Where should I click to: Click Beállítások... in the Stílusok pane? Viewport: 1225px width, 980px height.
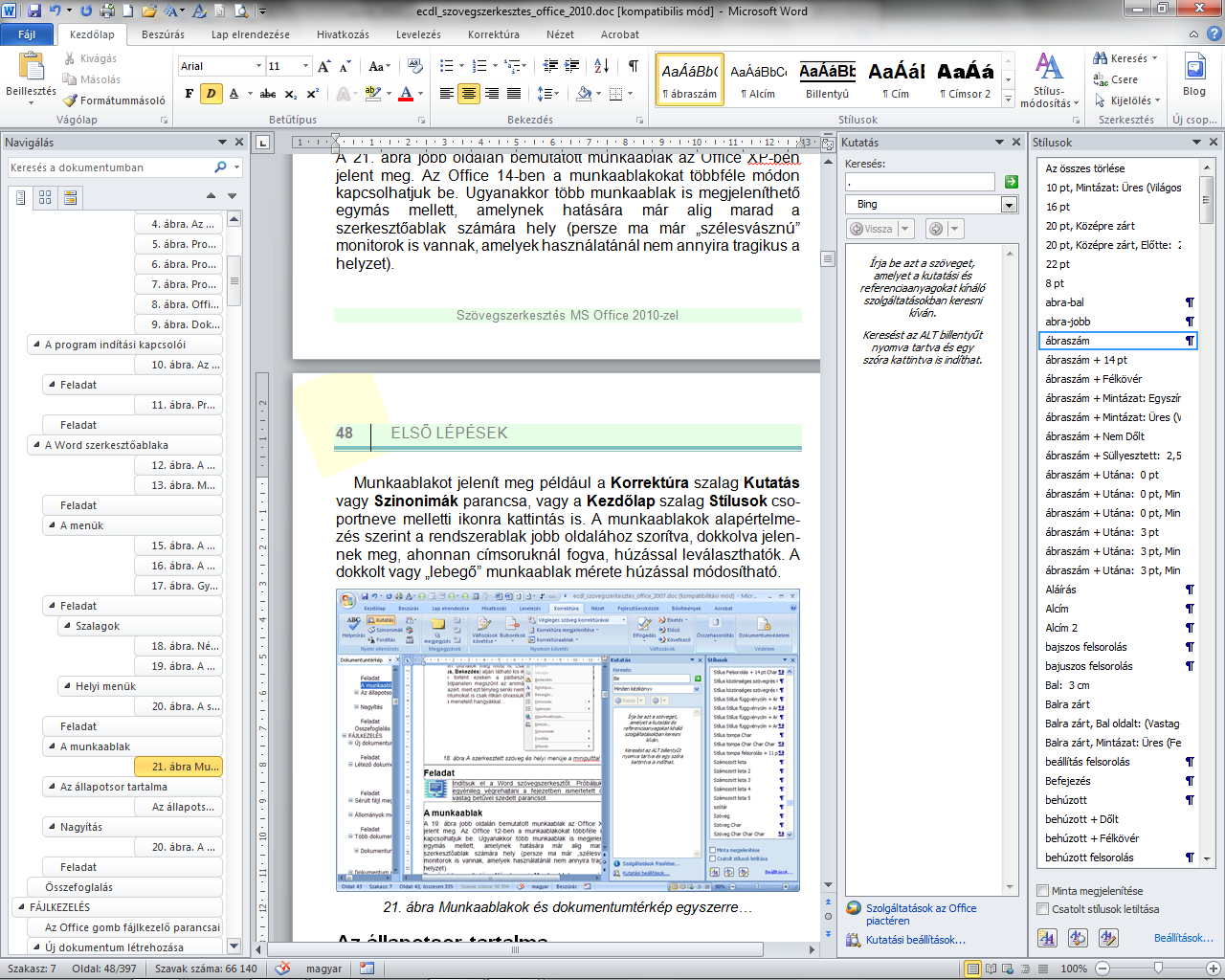pyautogui.click(x=1184, y=938)
